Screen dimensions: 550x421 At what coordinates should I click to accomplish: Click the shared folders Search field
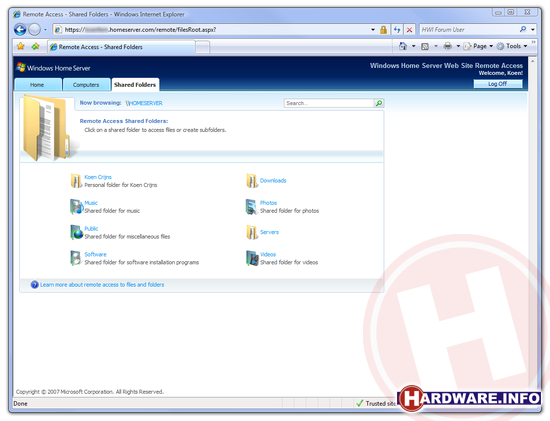point(329,103)
